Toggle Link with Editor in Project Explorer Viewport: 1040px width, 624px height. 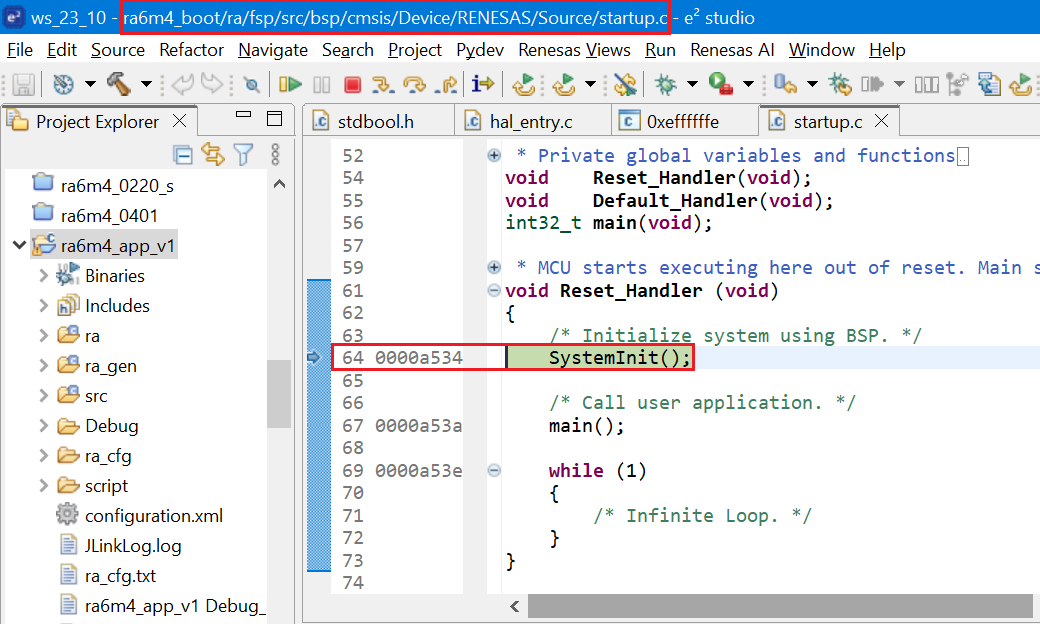click(213, 154)
